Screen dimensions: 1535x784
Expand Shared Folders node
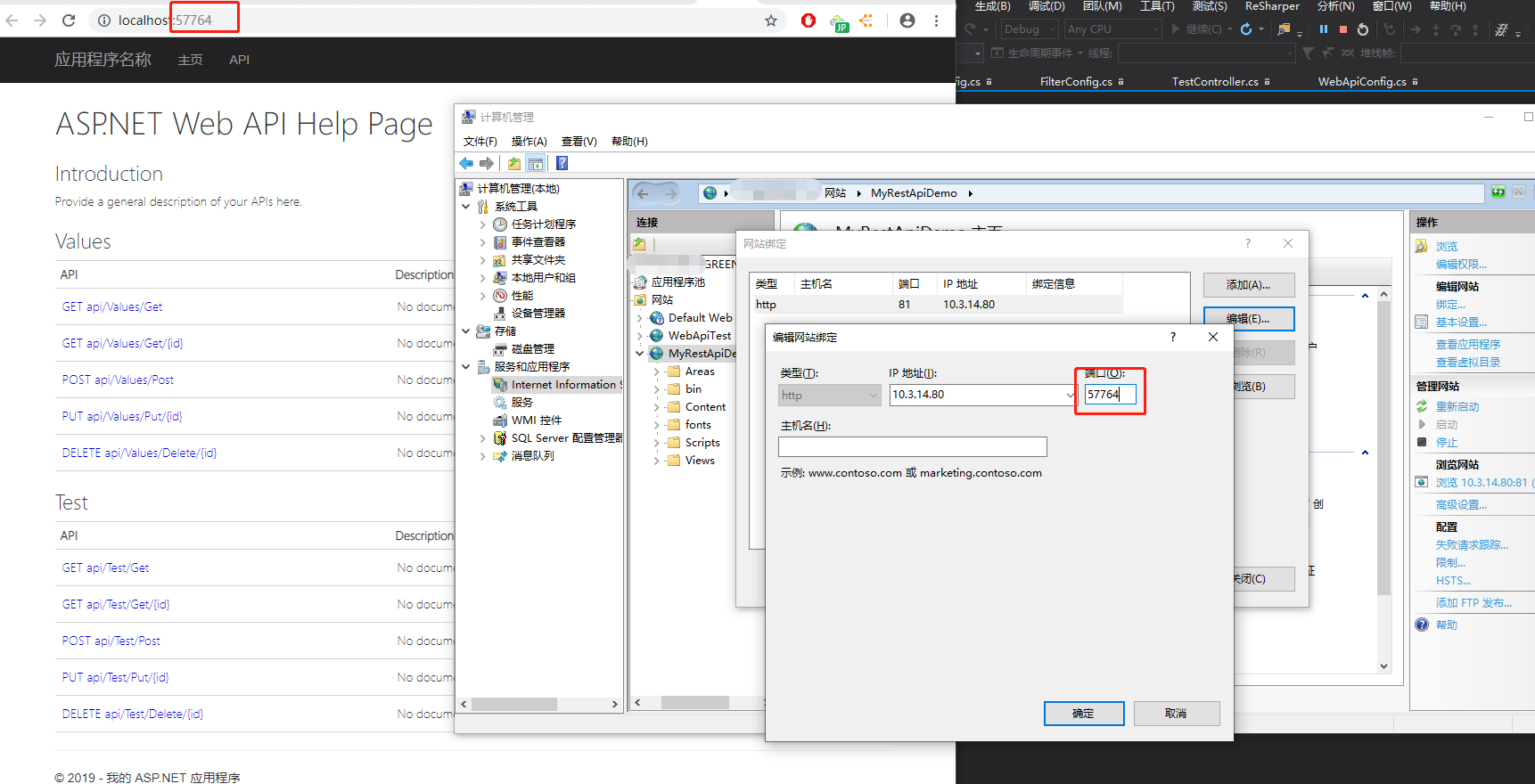click(x=483, y=260)
